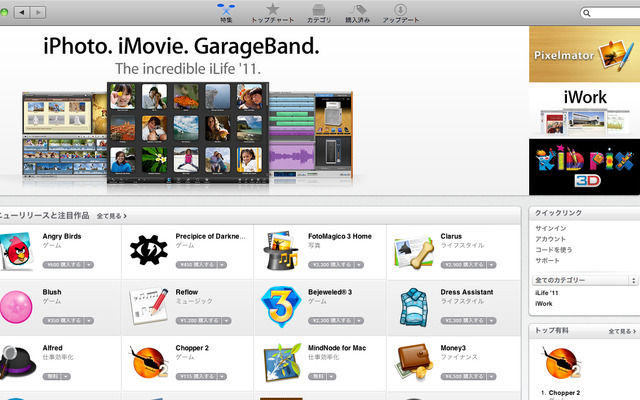Open the Purchased (購入済み) tab
The image size is (640, 400).
tap(357, 13)
